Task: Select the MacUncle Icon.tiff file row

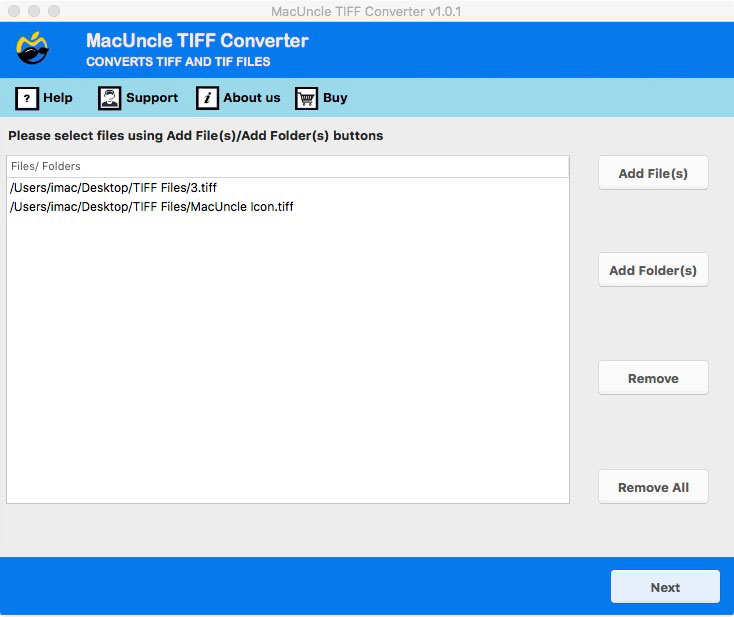Action: pyautogui.click(x=288, y=207)
